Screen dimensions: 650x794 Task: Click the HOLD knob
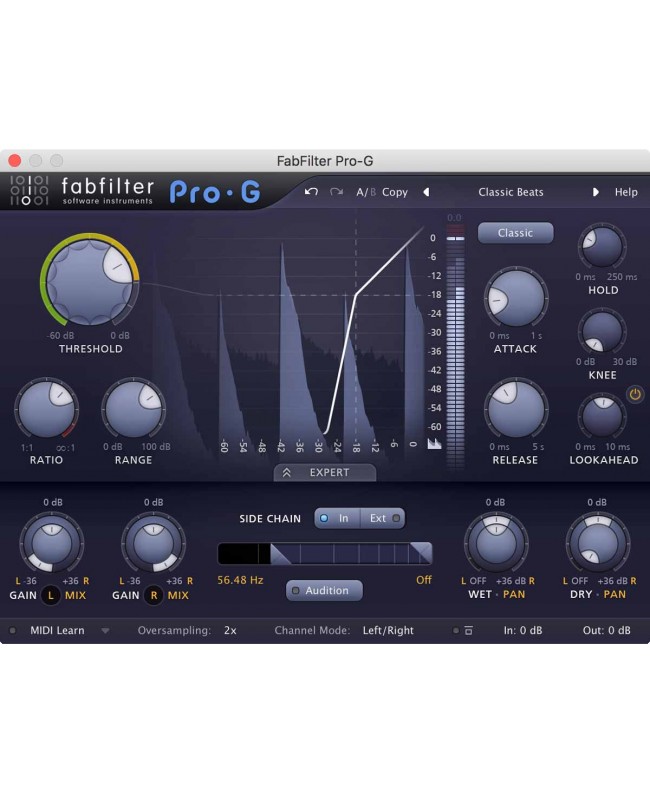coord(602,247)
